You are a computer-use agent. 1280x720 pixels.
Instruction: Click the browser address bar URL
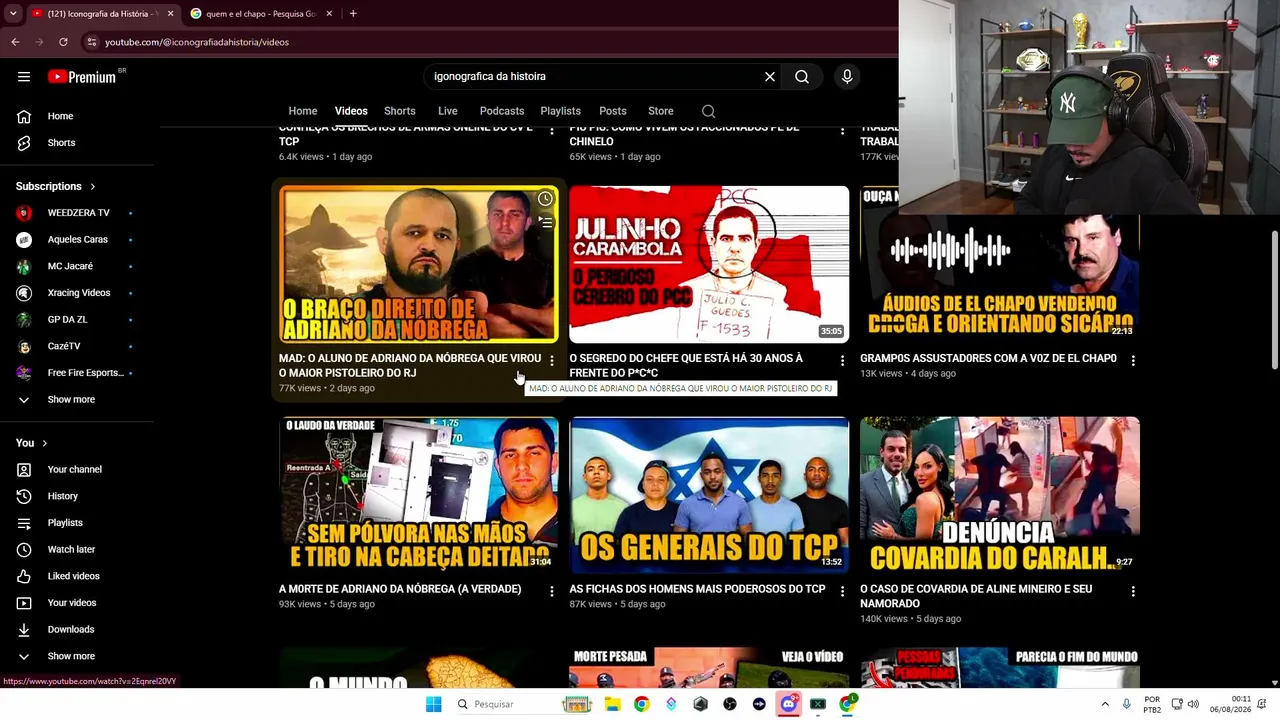(197, 42)
